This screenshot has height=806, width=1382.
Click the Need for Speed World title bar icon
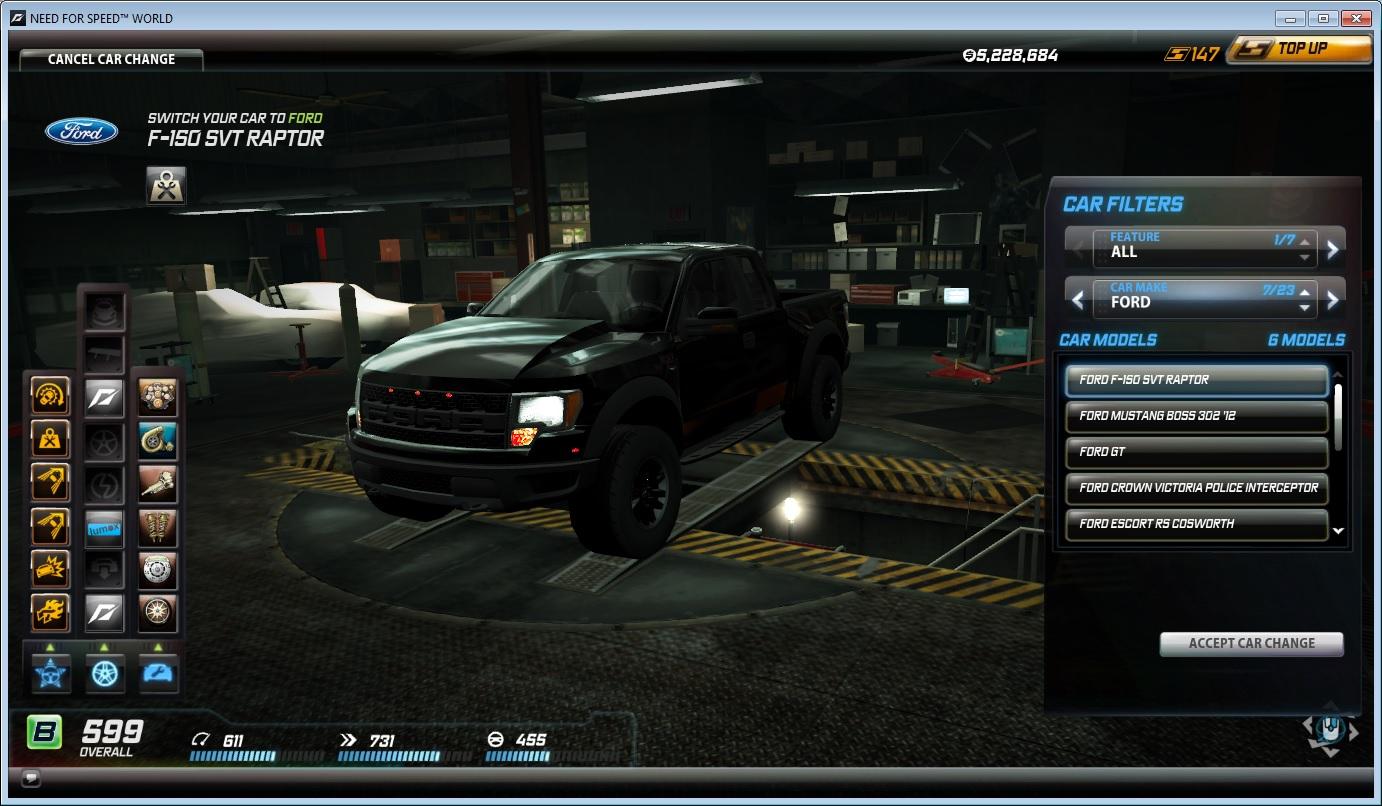coord(19,18)
